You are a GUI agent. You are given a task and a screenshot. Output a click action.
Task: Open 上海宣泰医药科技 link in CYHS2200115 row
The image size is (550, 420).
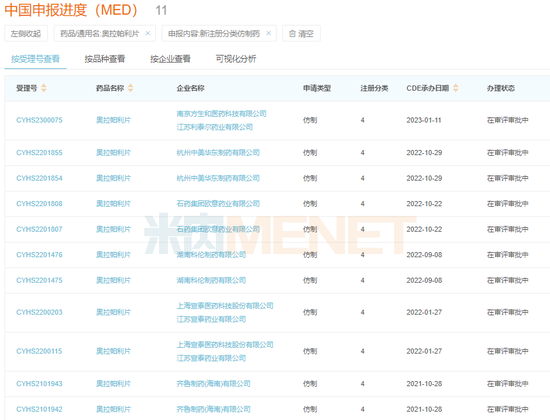click(225, 345)
